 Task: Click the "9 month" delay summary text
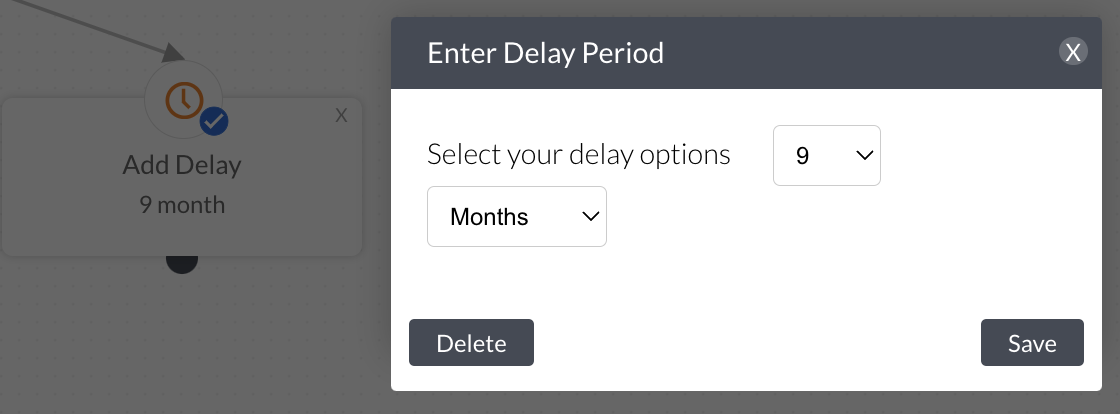click(x=182, y=205)
